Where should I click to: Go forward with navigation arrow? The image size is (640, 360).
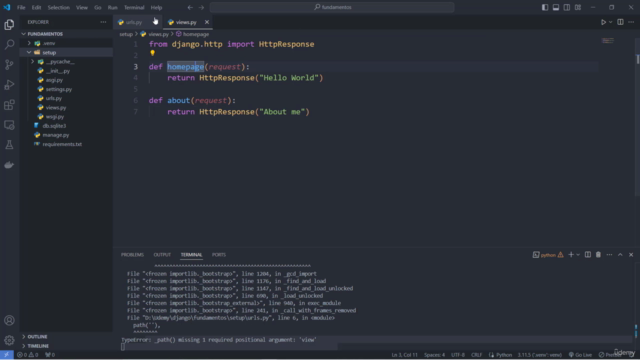(x=201, y=7)
